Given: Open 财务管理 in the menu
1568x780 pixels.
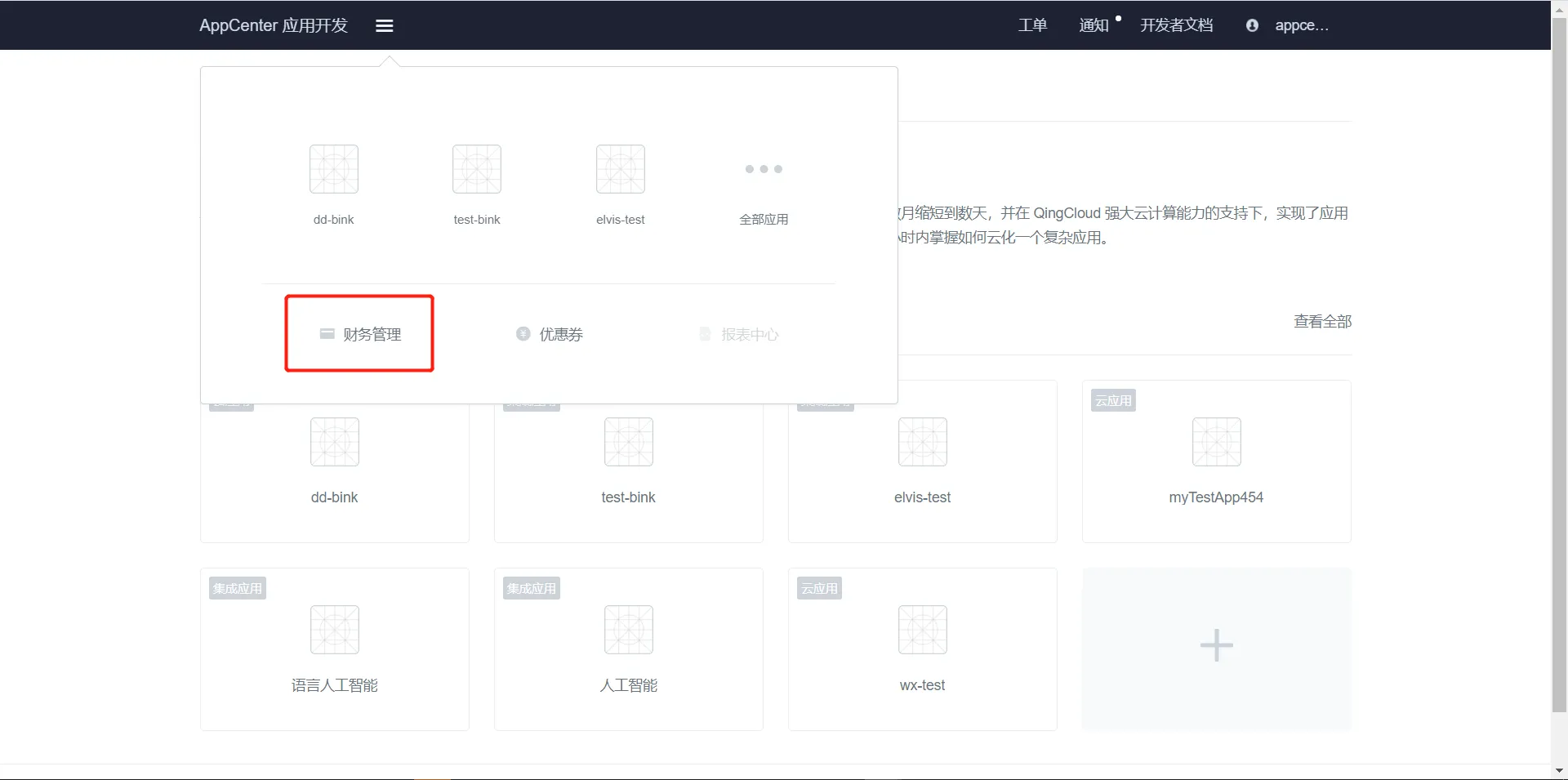Looking at the screenshot, I should pyautogui.click(x=360, y=334).
